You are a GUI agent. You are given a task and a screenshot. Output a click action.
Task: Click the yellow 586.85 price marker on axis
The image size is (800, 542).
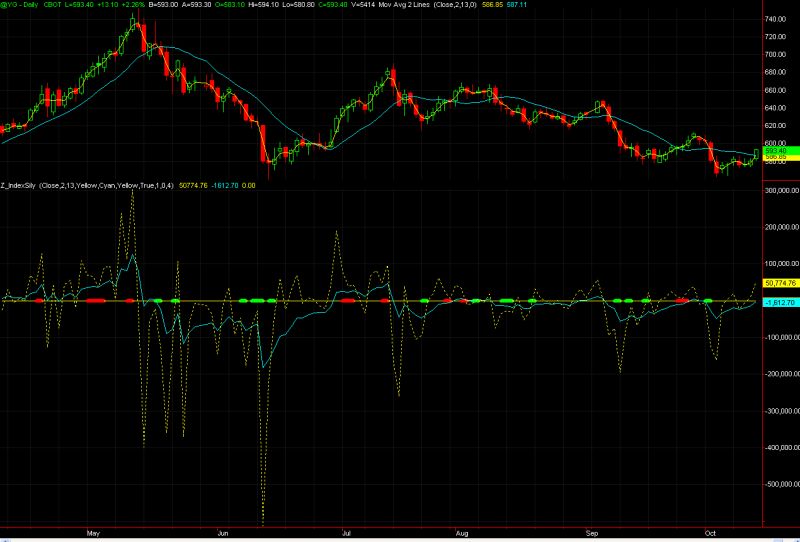(781, 157)
